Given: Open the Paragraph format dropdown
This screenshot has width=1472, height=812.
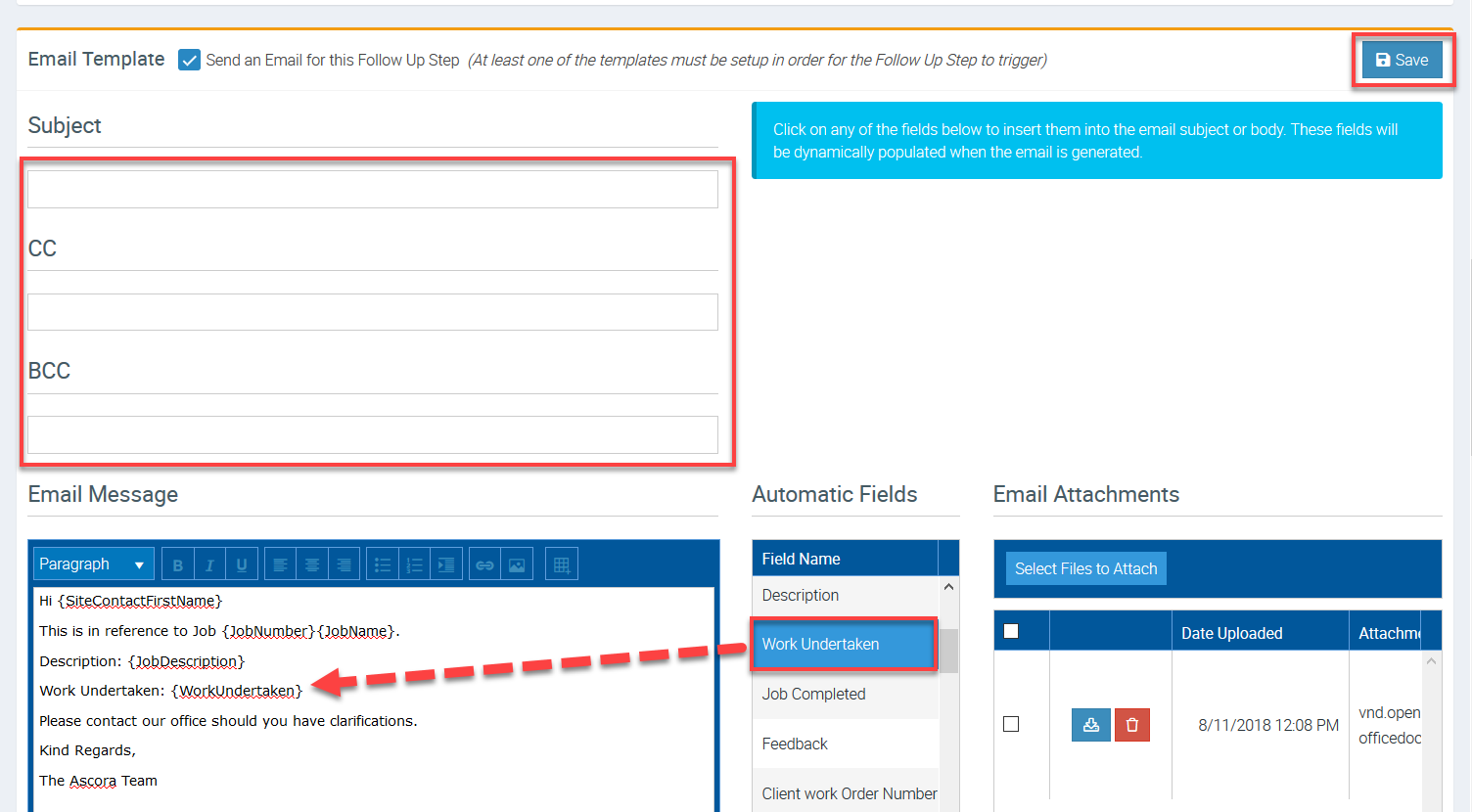Looking at the screenshot, I should pyautogui.click(x=94, y=564).
